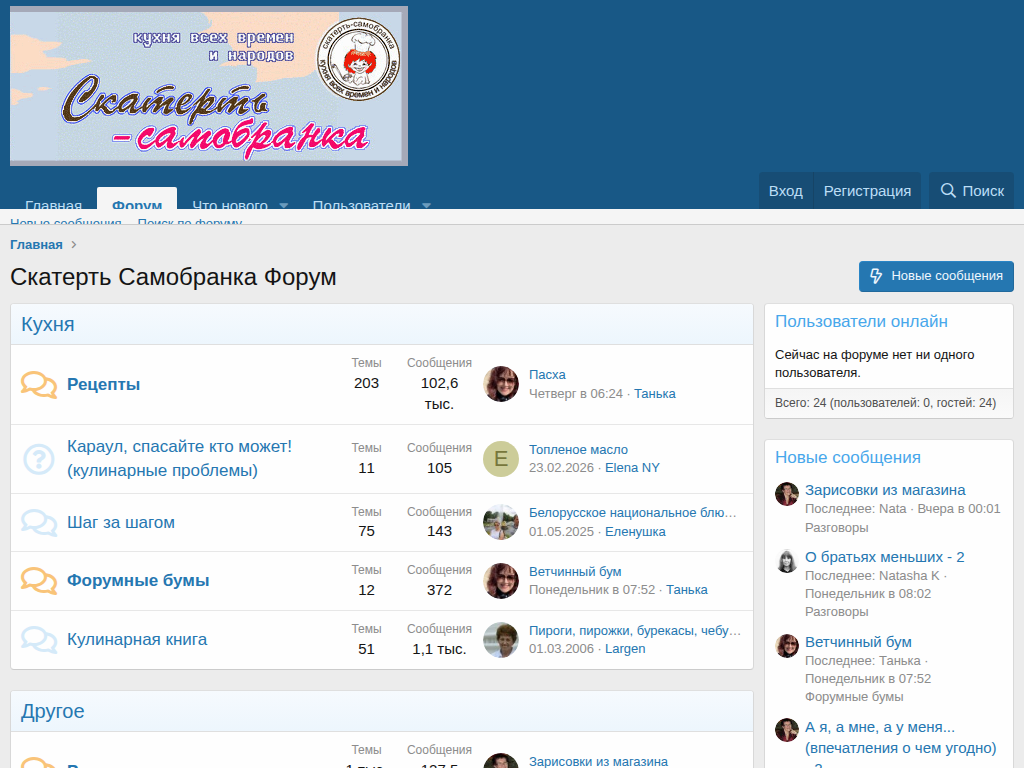Screen dimensions: 1024x768
Task: Click the Регистрация button
Action: tap(867, 191)
